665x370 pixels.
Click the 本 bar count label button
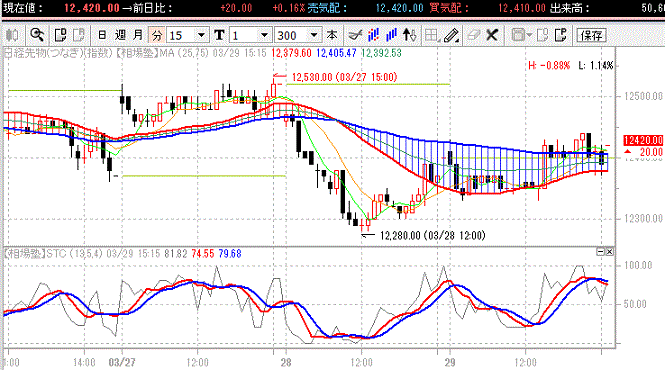coord(332,35)
